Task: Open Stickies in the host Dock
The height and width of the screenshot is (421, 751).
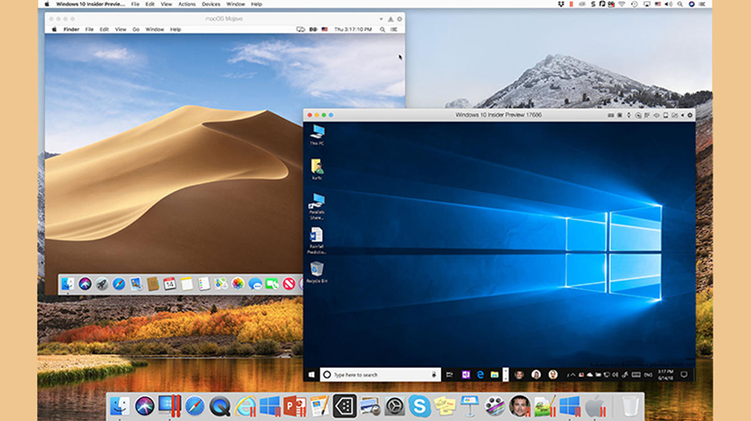Action: (444, 407)
